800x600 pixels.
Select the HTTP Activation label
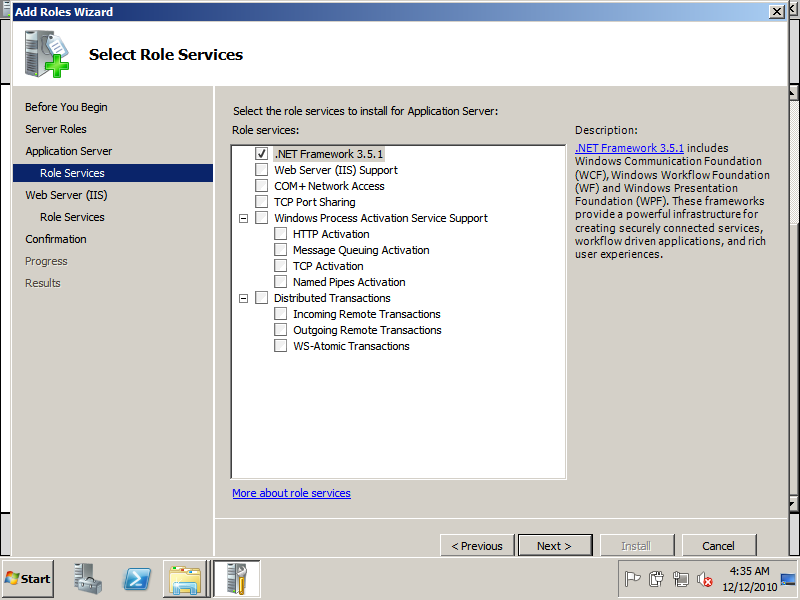click(x=331, y=234)
